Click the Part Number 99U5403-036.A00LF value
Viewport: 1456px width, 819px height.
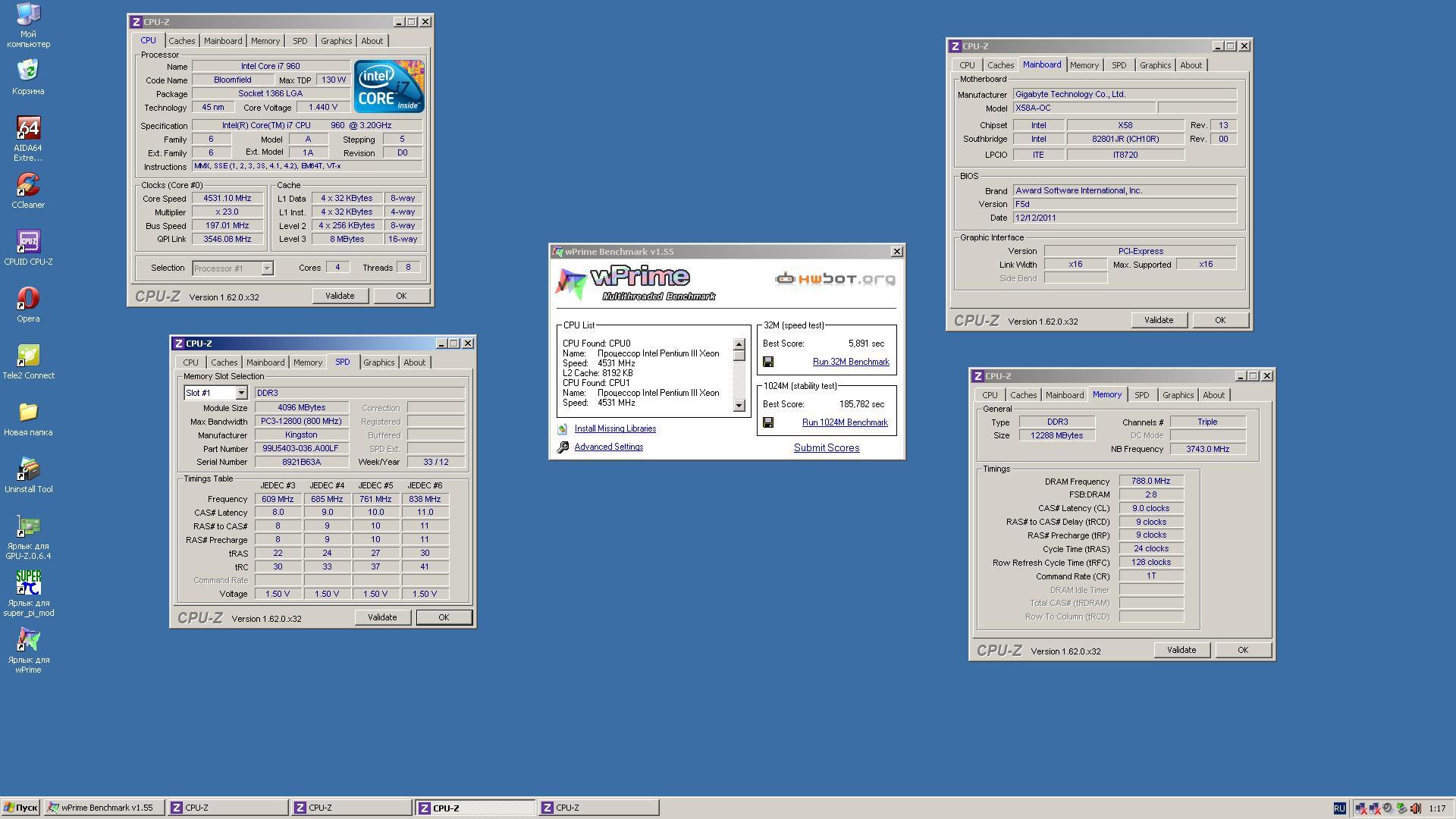301,449
